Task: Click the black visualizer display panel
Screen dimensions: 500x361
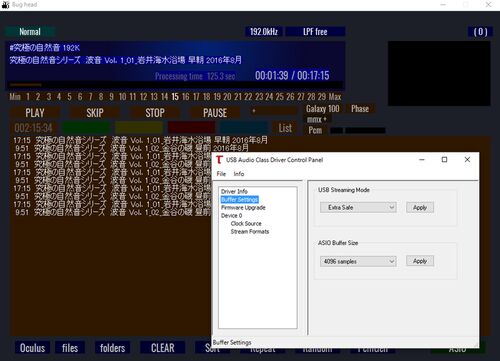Action: (x=439, y=73)
